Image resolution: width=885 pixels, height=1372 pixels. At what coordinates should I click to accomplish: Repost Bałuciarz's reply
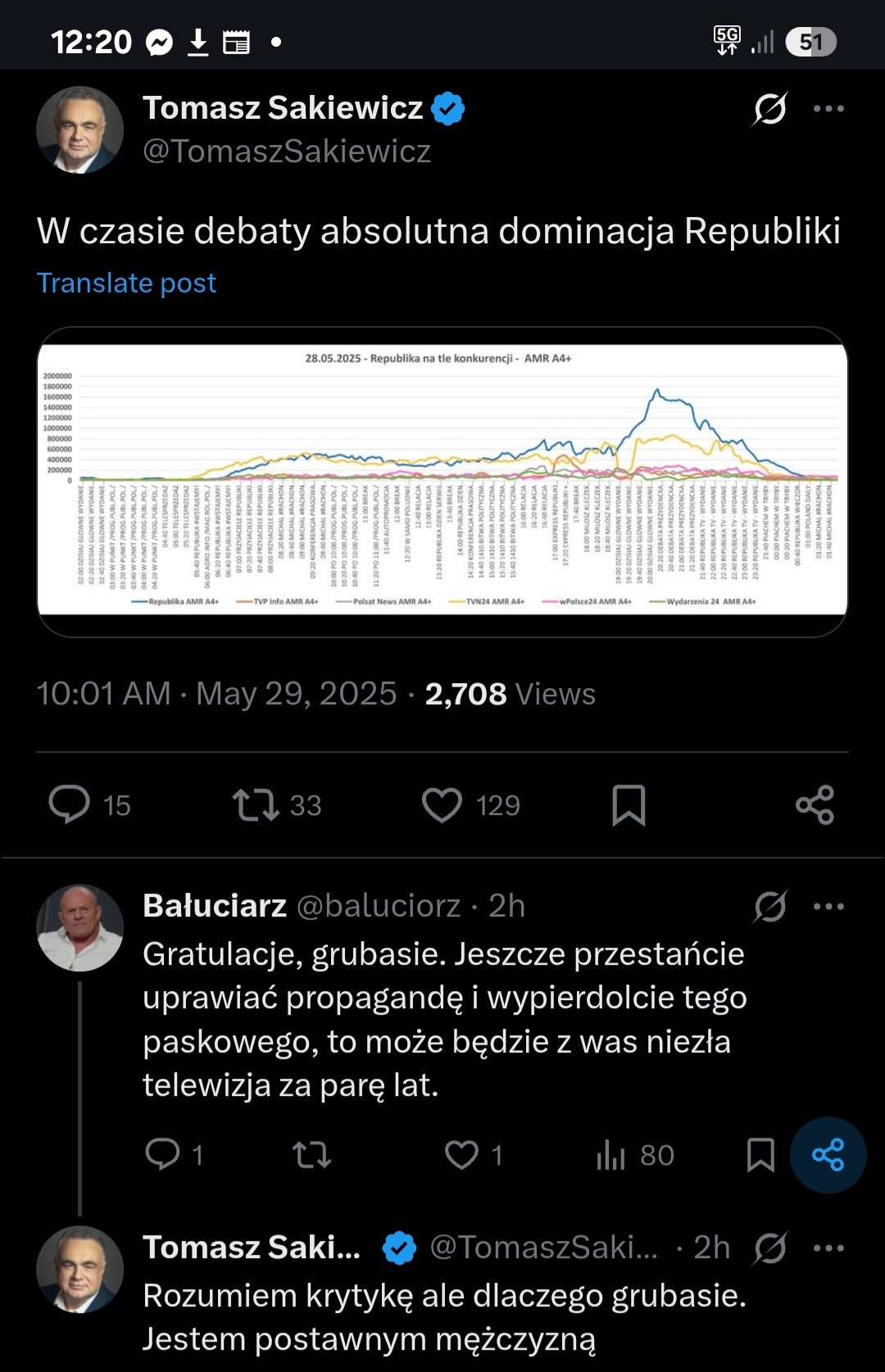click(311, 1155)
